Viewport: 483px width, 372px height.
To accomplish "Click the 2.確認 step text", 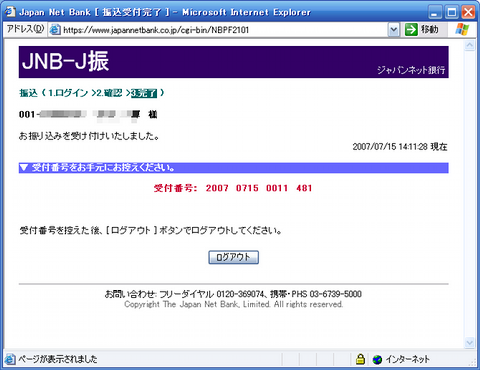I will click(109, 93).
